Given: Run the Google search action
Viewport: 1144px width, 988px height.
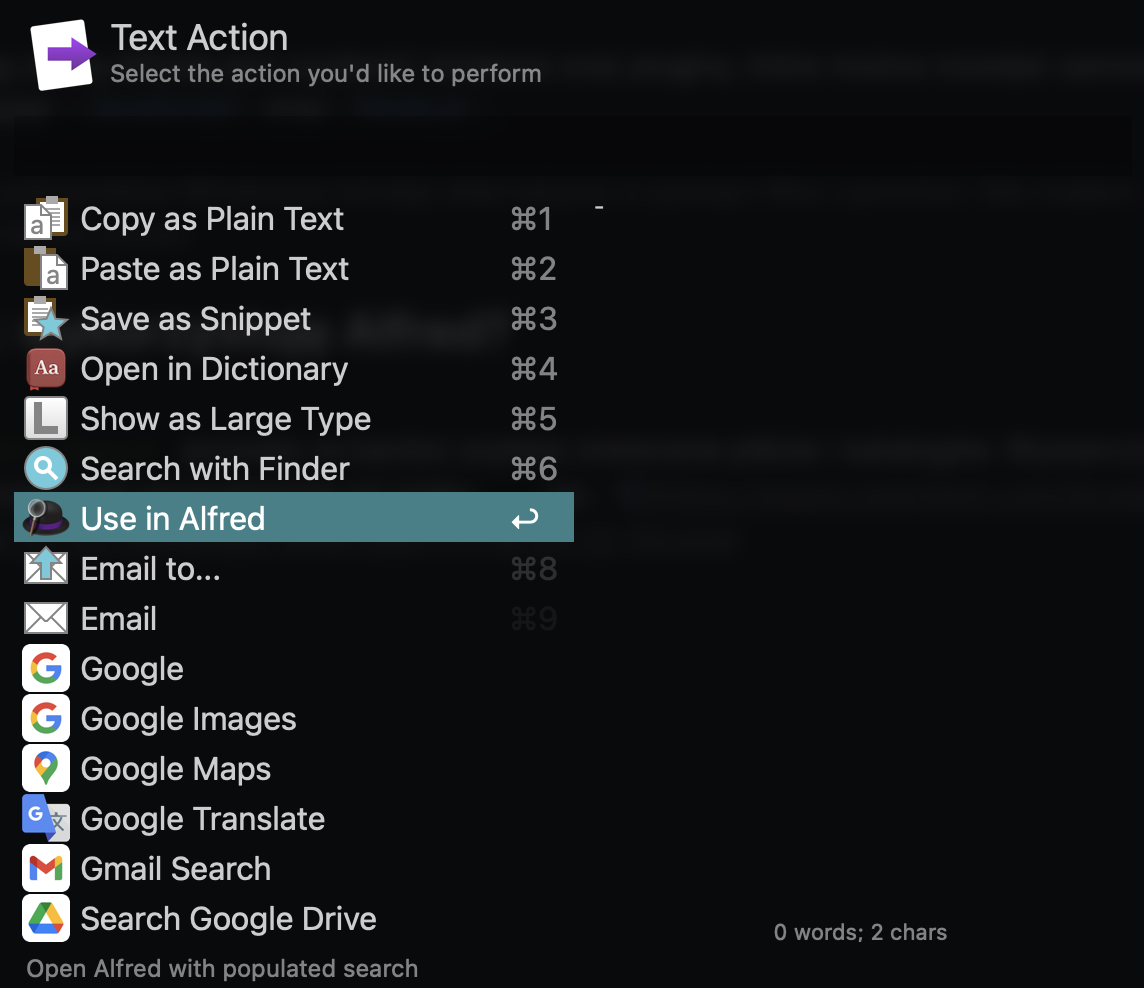Looking at the screenshot, I should (132, 669).
